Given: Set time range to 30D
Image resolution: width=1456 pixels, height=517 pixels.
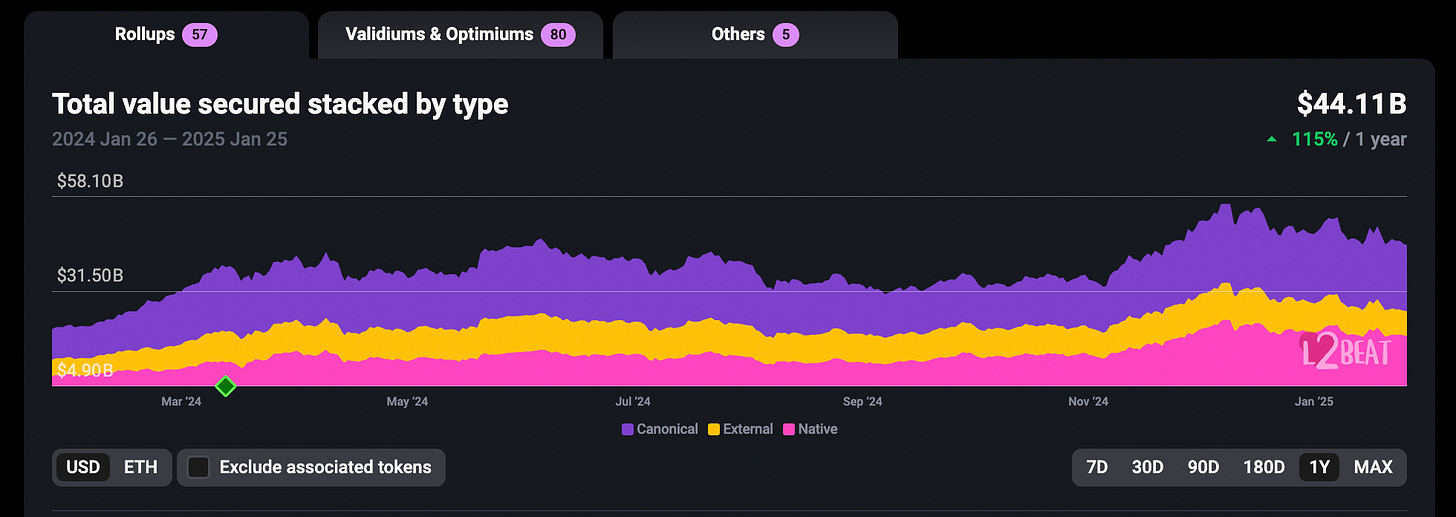Looking at the screenshot, I should pos(1147,467).
